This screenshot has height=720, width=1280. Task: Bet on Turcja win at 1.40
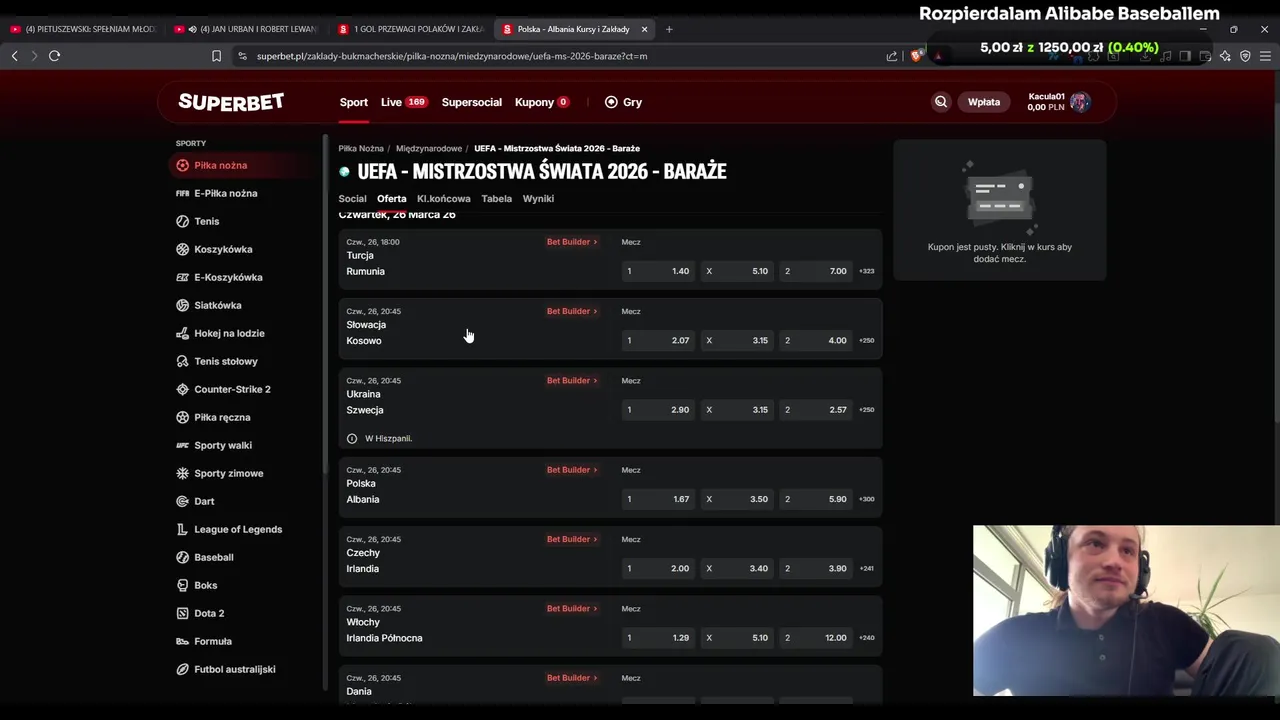[658, 271]
